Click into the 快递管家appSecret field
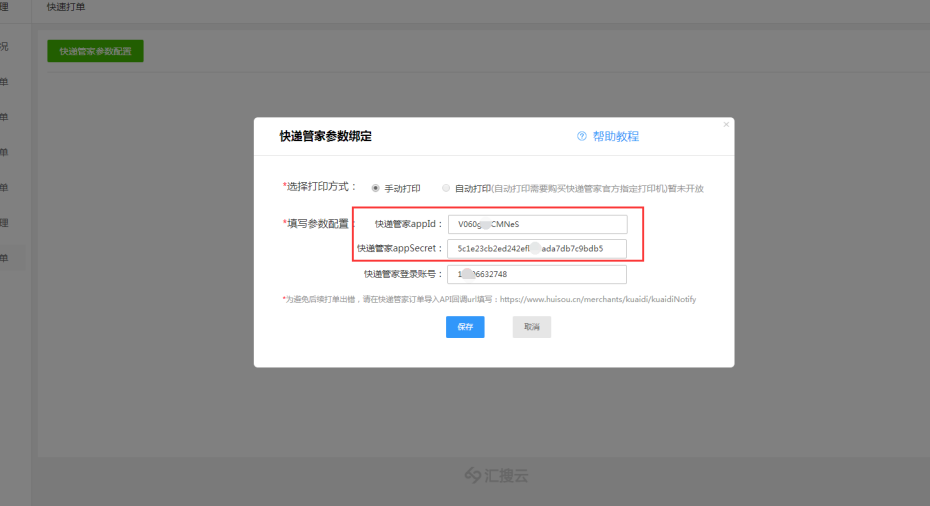This screenshot has width=930, height=506. (x=537, y=248)
